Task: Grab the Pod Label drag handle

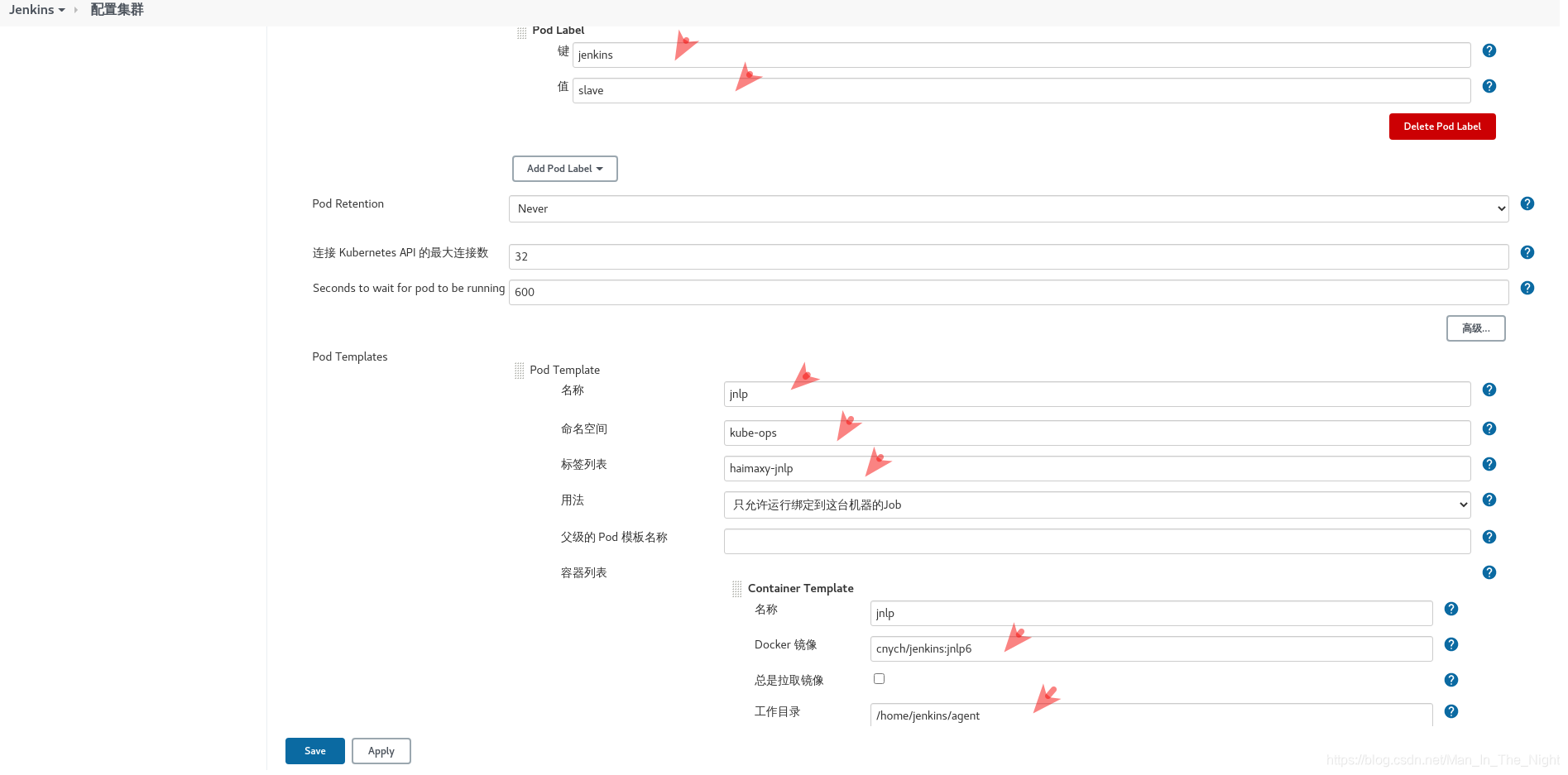Action: click(521, 33)
